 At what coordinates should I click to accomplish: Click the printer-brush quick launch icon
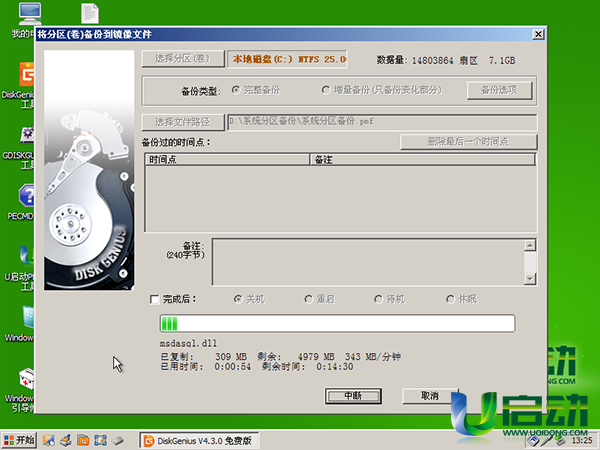pyautogui.click(x=66, y=440)
